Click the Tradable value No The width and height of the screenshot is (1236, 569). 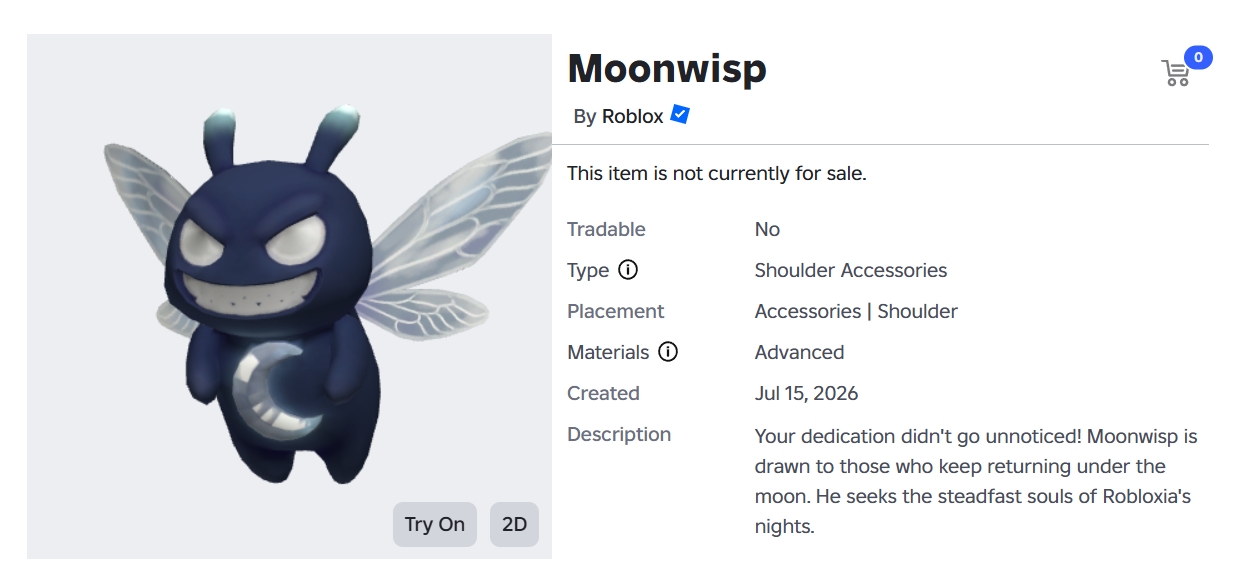click(767, 229)
